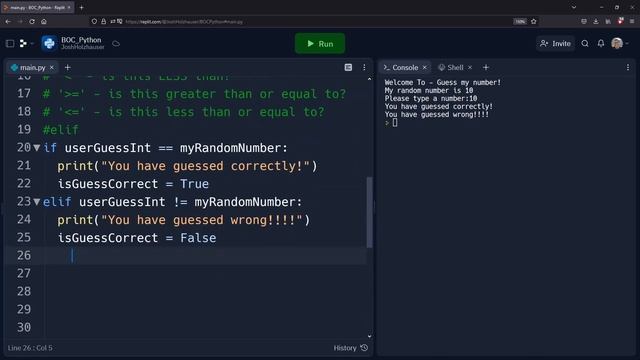The image size is (640, 360).
Task: Click the text 'isGuessCorrect = True'
Action: [133, 184]
